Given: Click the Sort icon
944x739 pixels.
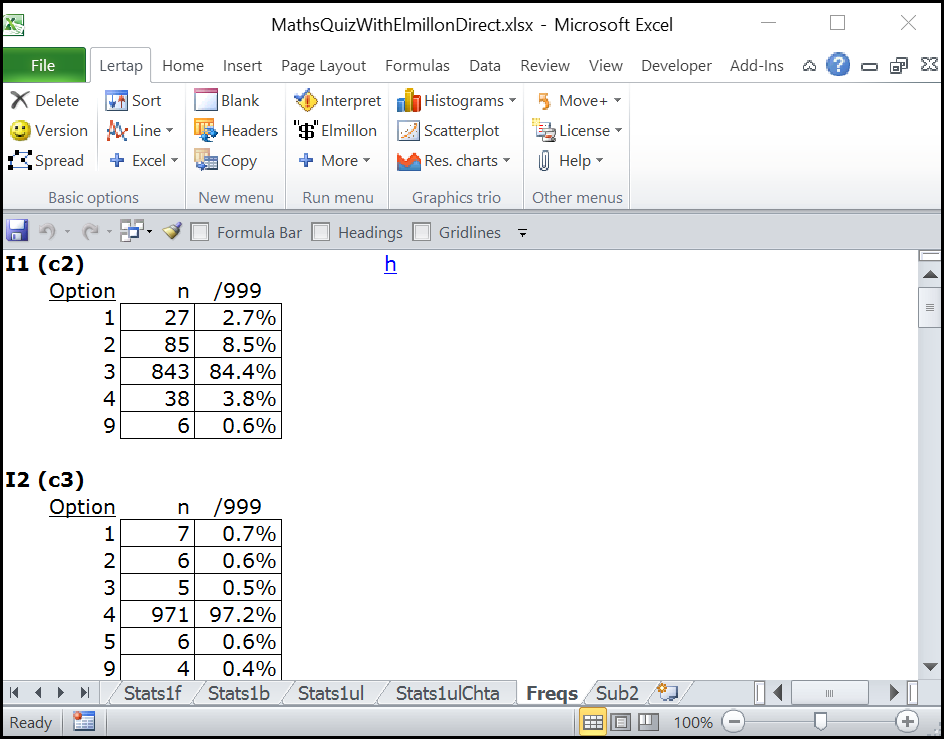Looking at the screenshot, I should pos(116,100).
